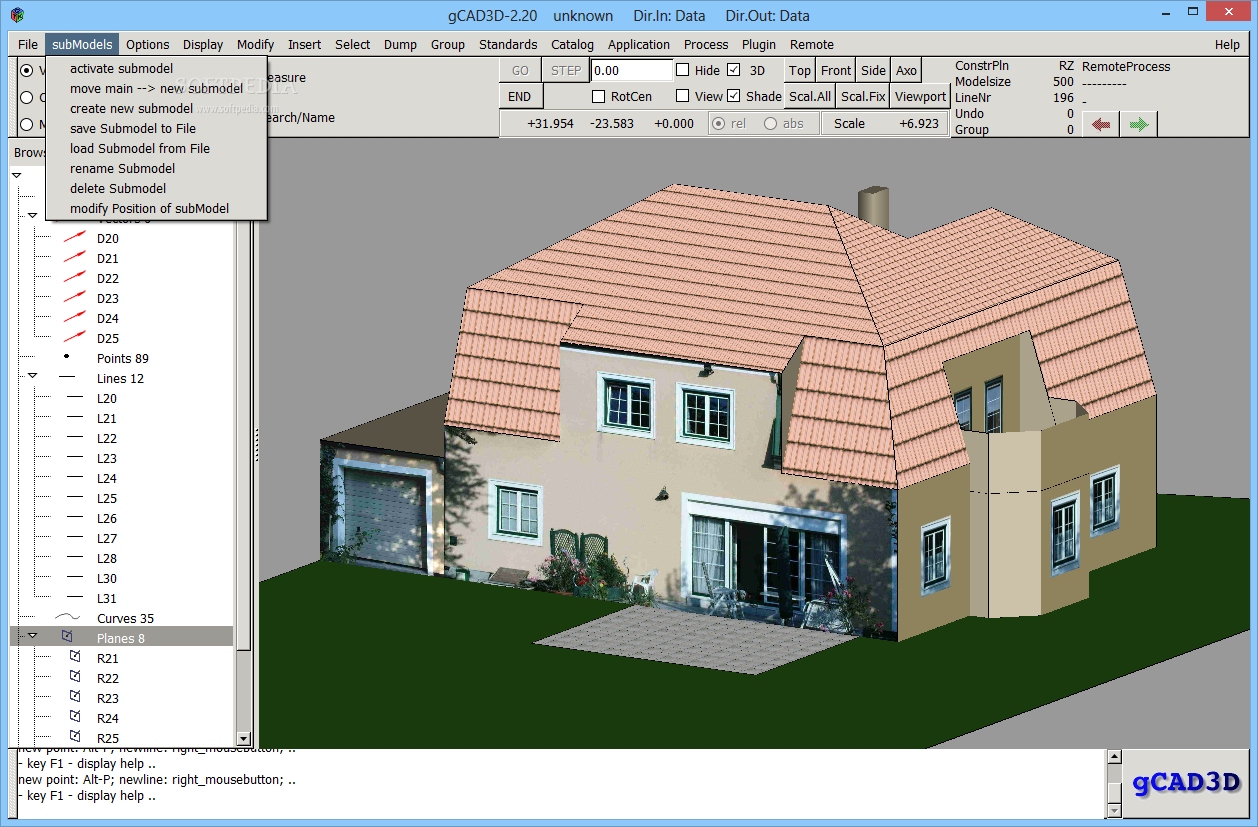Click the line icon beside Lines 12
Image resolution: width=1258 pixels, height=827 pixels.
(x=67, y=378)
